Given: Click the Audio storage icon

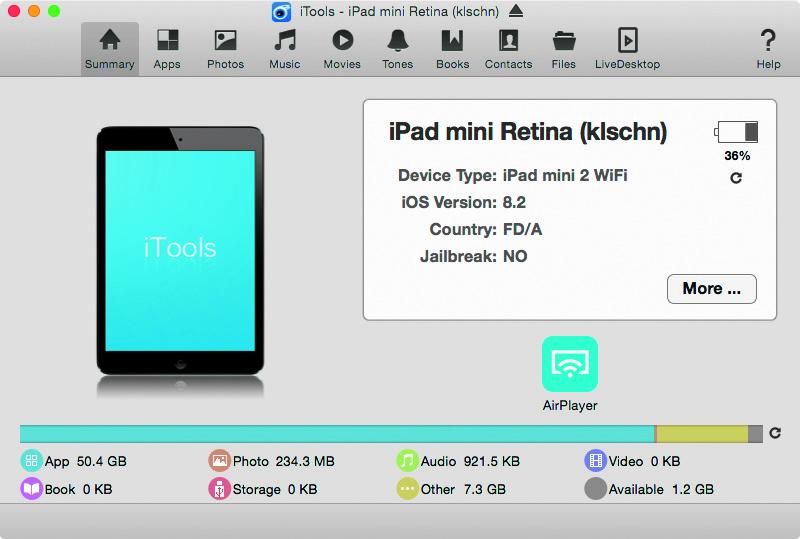Looking at the screenshot, I should [407, 461].
